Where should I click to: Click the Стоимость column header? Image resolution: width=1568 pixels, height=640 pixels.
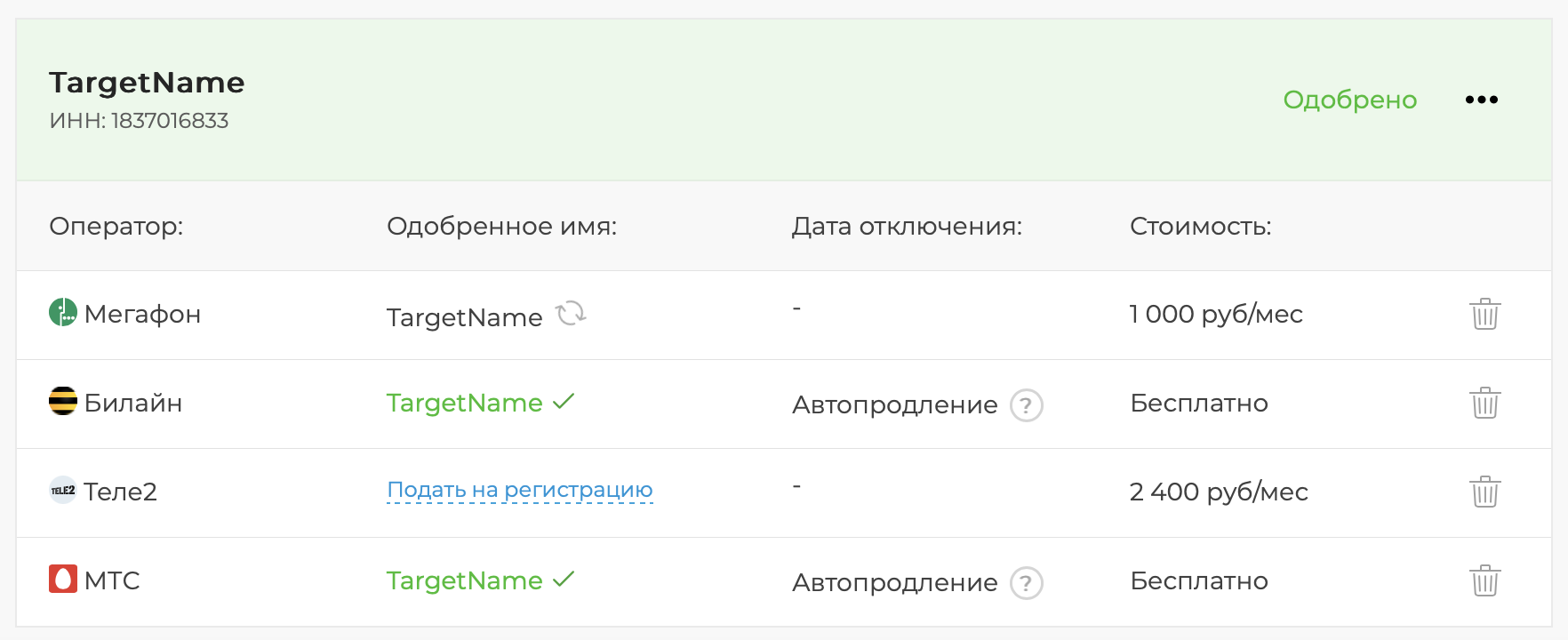point(1200,226)
